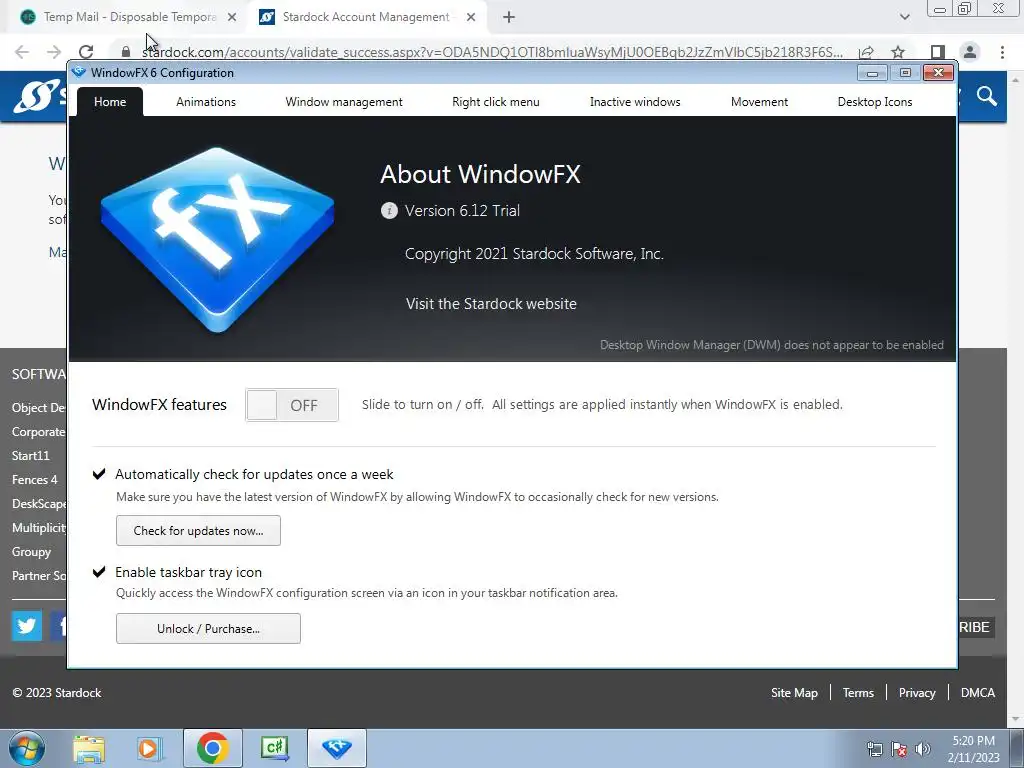Open the DMCA footer link
Screen dimensions: 1024x768
978,693
